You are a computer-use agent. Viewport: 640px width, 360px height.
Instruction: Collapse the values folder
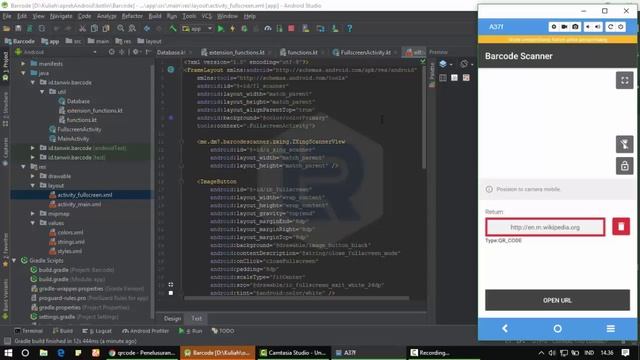coord(33,223)
